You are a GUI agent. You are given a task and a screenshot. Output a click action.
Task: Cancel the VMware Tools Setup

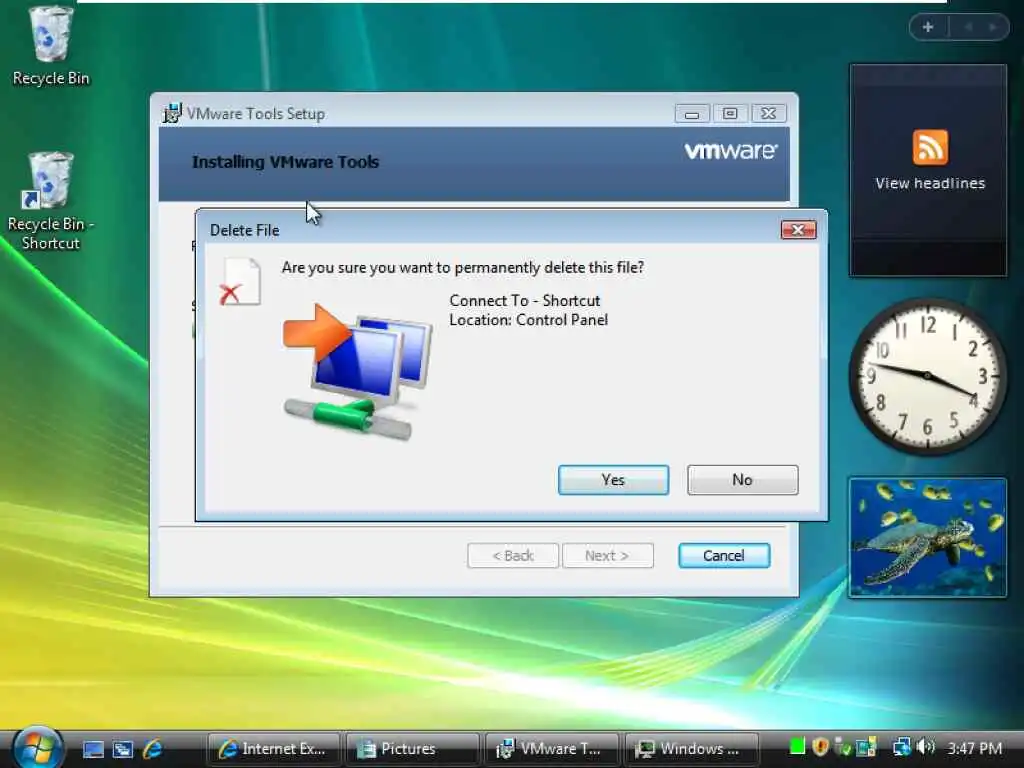pyautogui.click(x=724, y=556)
